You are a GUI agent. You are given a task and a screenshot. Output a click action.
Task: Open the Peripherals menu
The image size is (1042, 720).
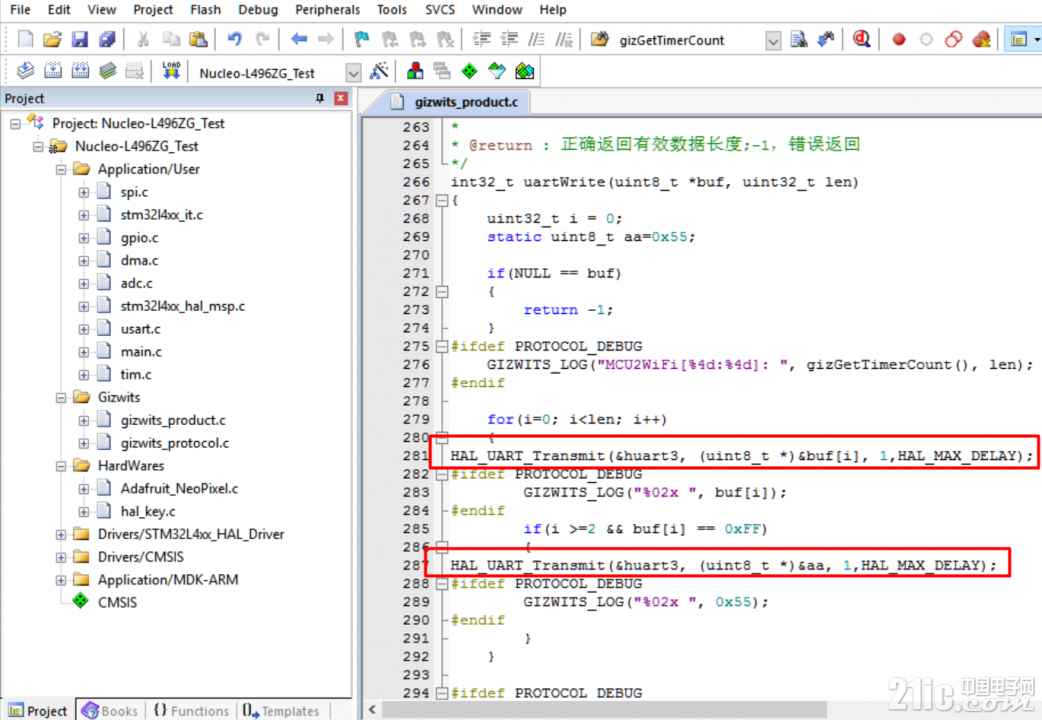coord(328,10)
